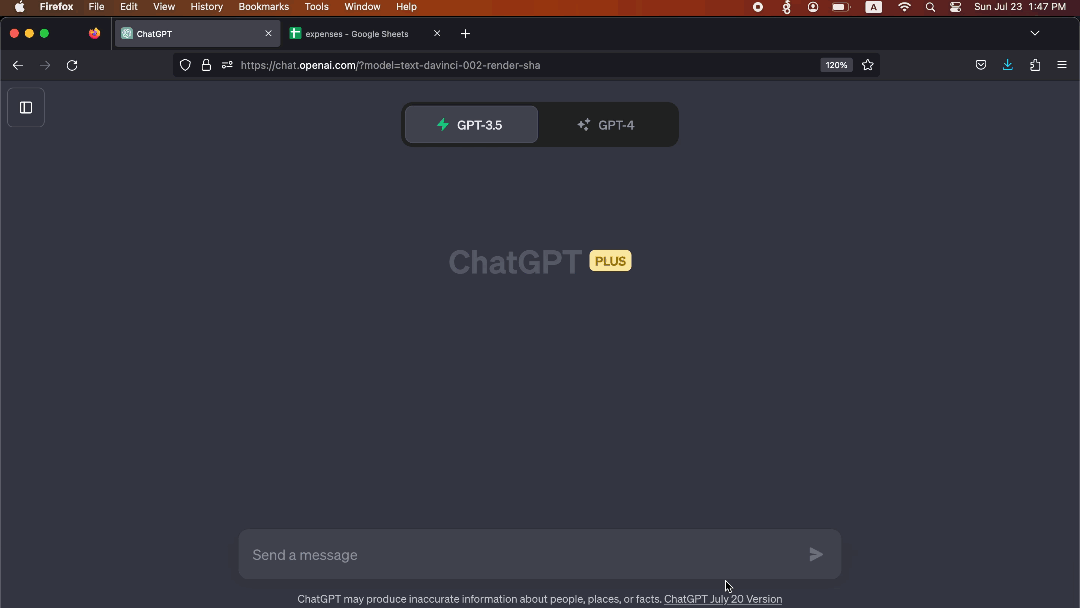The image size is (1080, 608).
Task: Open the site permissions icon in the address bar
Action: (227, 65)
